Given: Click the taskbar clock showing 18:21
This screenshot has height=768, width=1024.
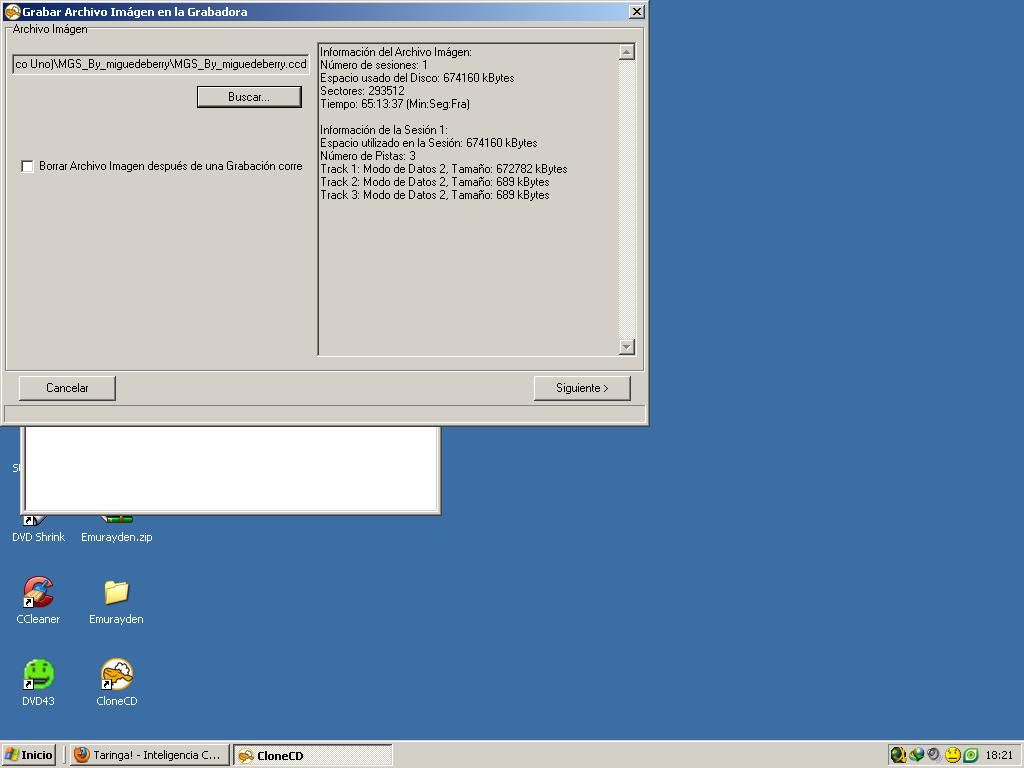Looking at the screenshot, I should pyautogui.click(x=999, y=755).
